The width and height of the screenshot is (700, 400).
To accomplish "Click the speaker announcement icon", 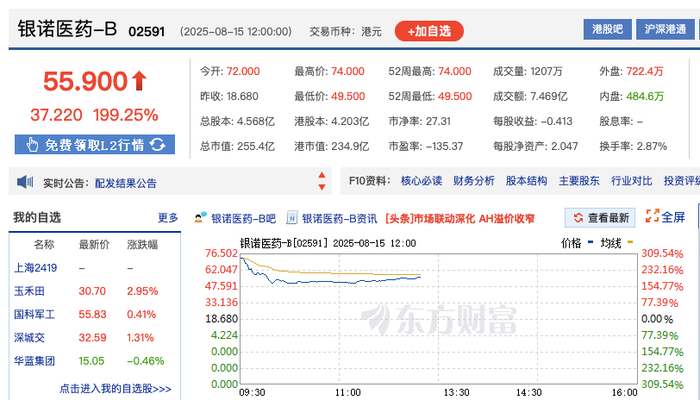I will click(25, 182).
